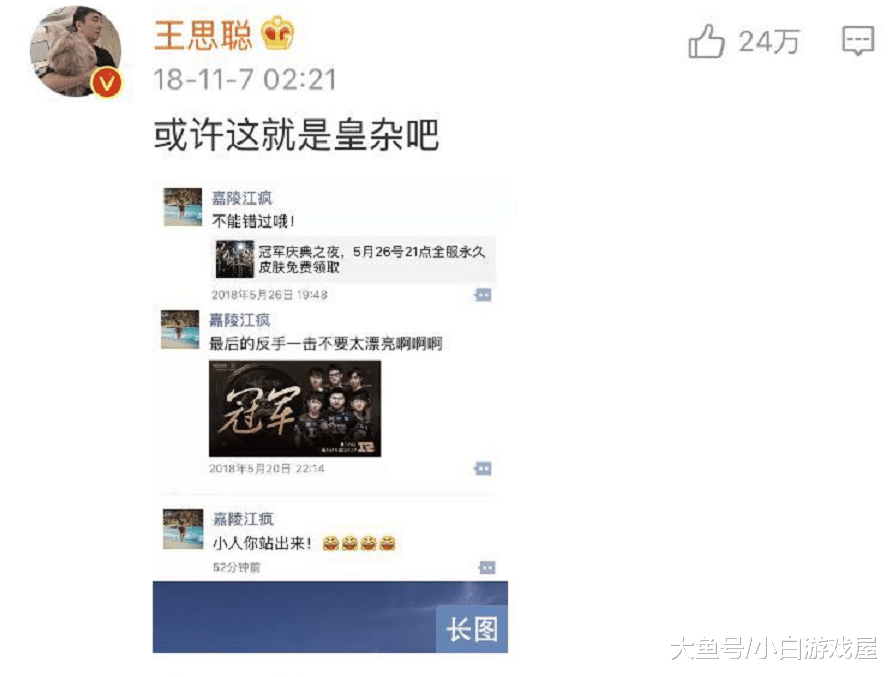The image size is (890, 677).
Task: Tap the comment icon beside 2018年5月26日 19:48
Action: pos(482,295)
